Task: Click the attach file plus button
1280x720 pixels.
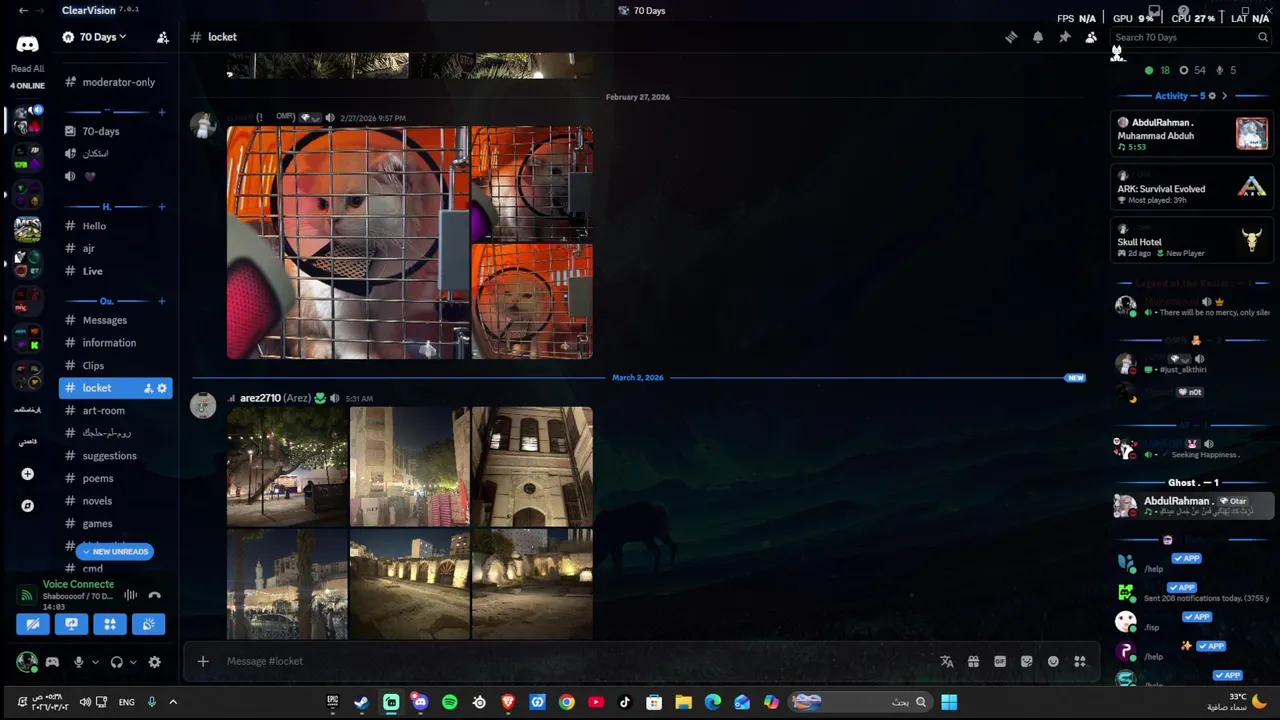Action: [203, 661]
